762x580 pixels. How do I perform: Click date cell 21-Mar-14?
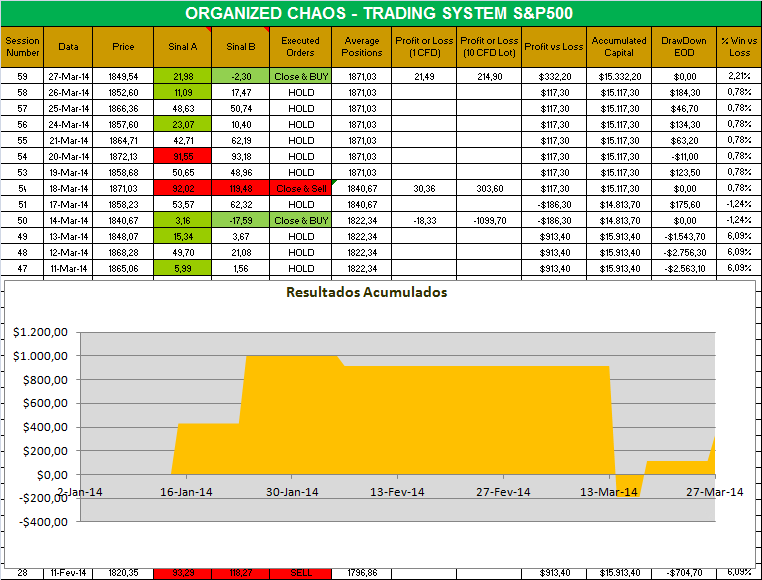click(68, 141)
